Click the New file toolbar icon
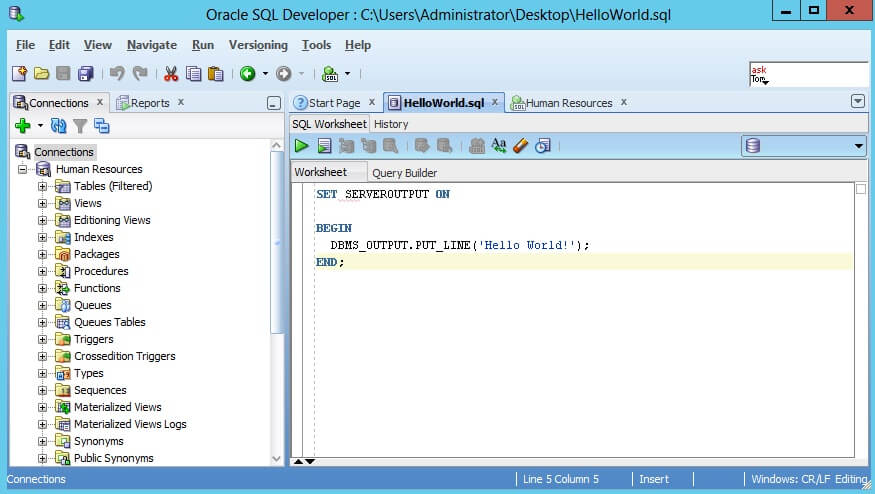875x494 pixels. [19, 73]
